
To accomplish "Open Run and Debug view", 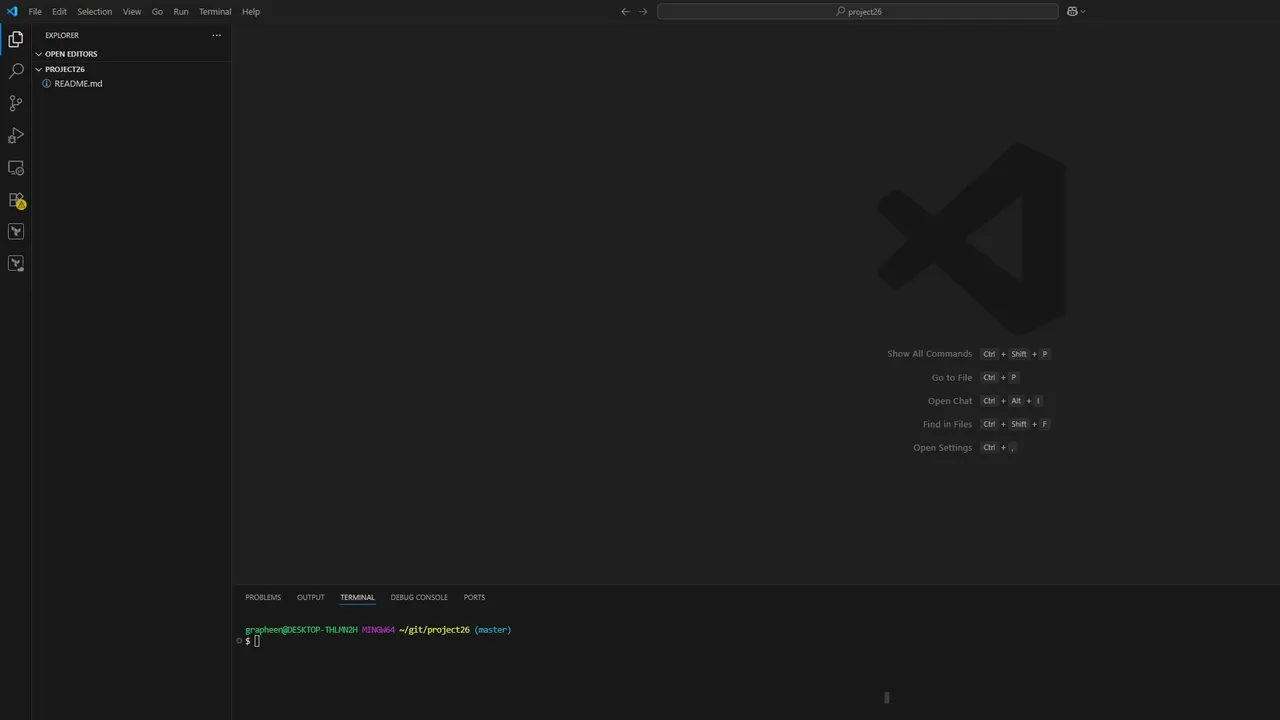I will (x=16, y=136).
